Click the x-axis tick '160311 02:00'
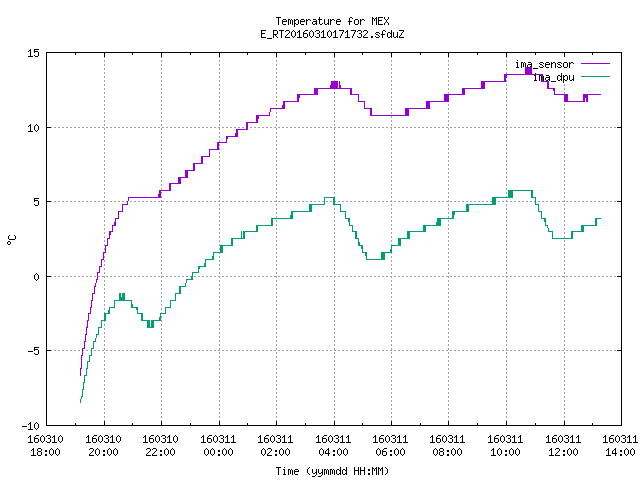This screenshot has width=640, height=480. (x=276, y=446)
